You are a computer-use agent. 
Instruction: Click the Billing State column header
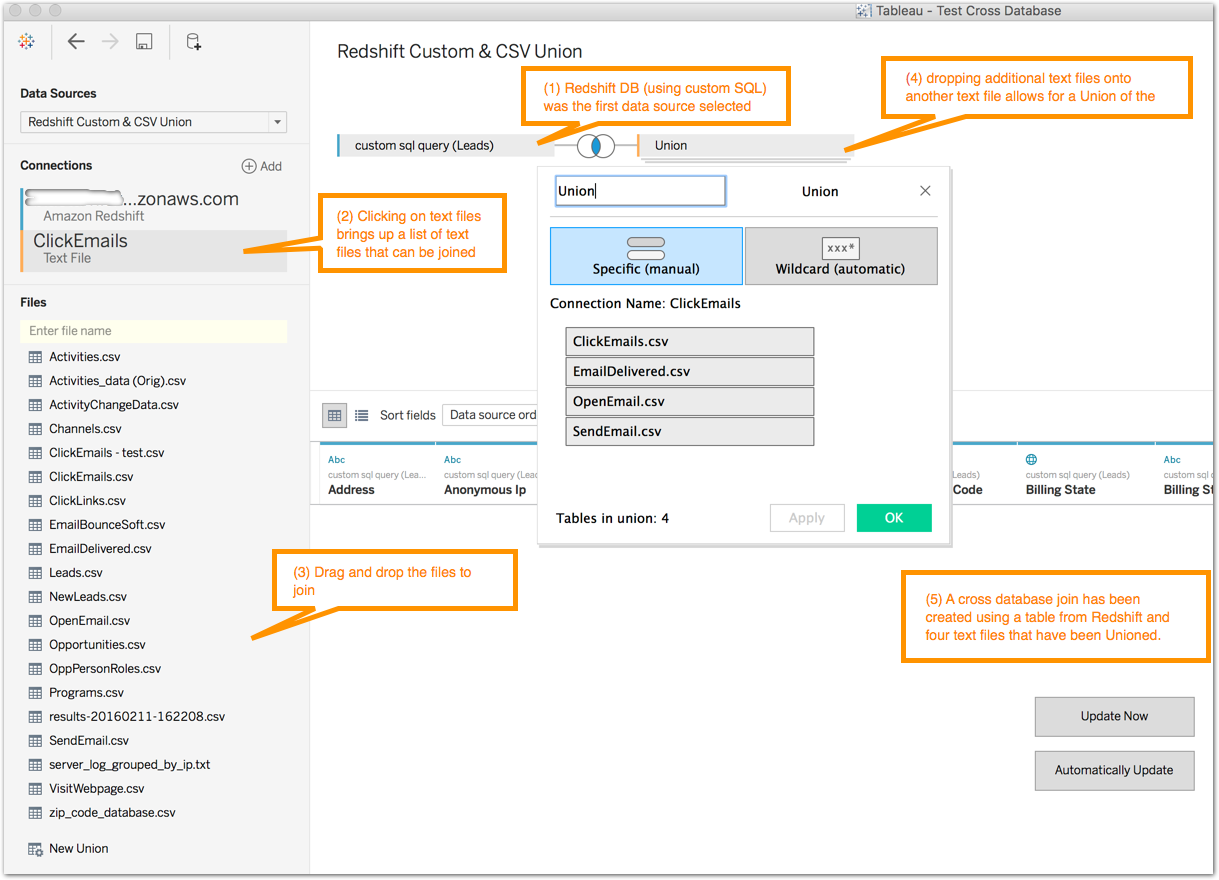(x=1060, y=490)
